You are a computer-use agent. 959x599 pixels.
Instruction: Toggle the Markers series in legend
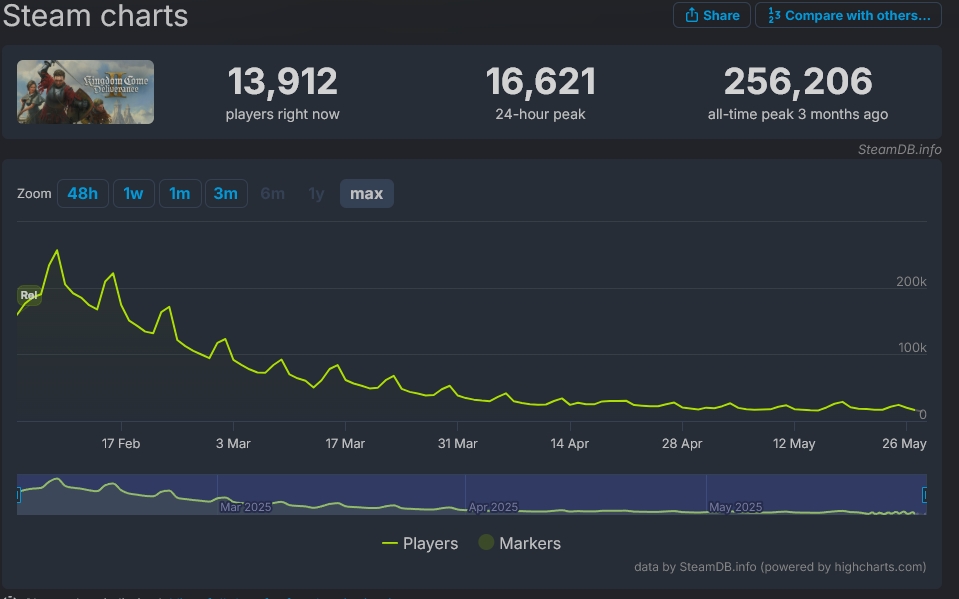[519, 543]
